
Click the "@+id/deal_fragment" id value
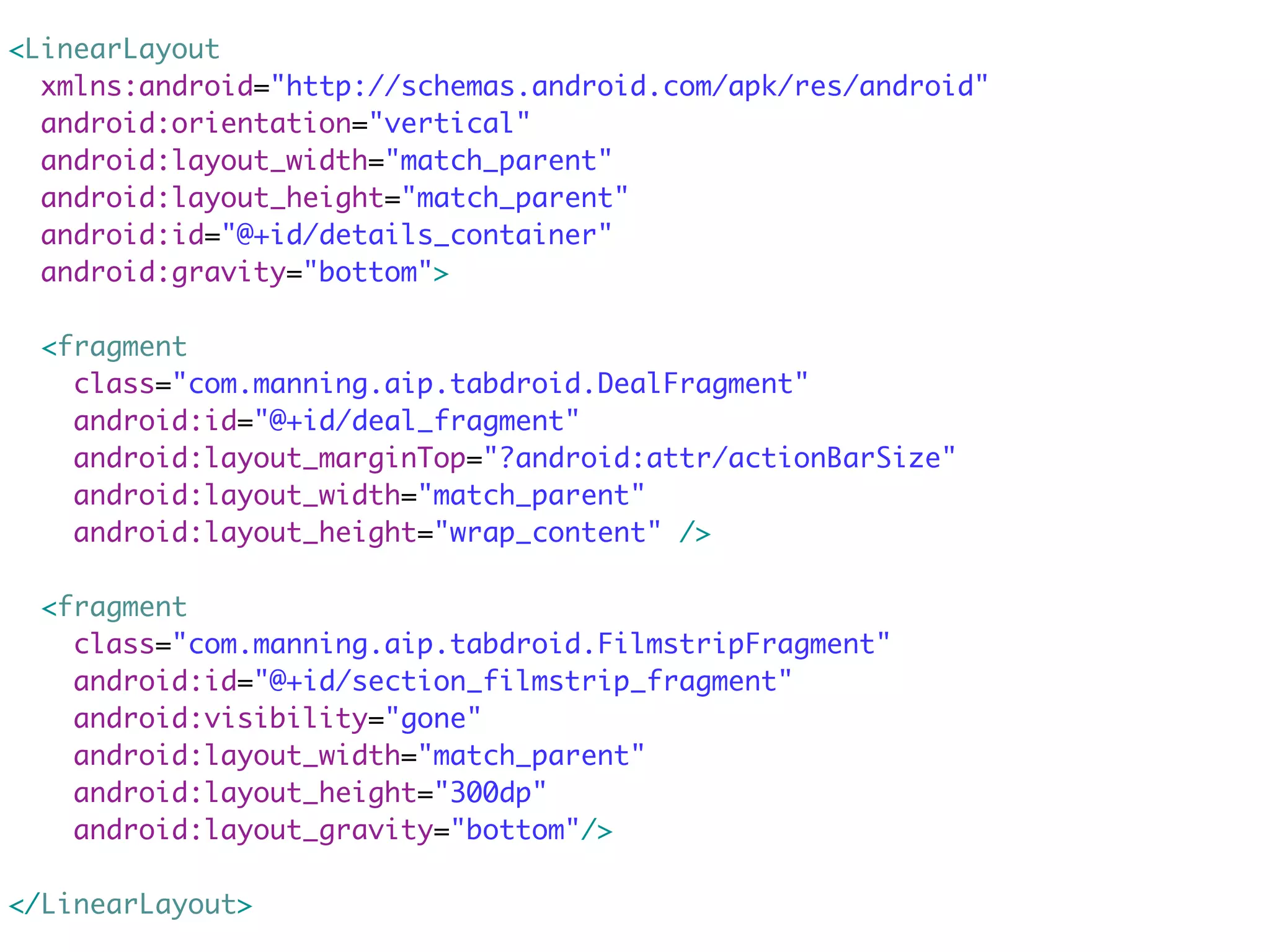(417, 421)
